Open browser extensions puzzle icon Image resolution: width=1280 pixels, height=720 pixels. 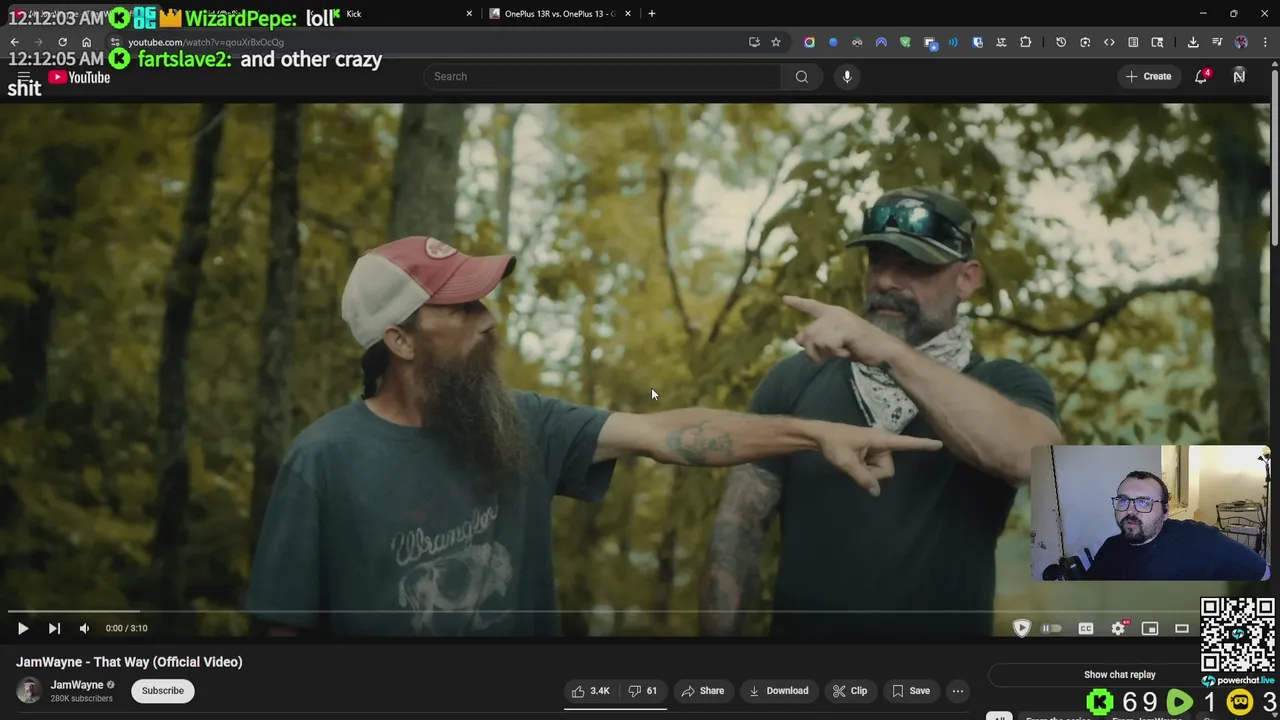1025,42
